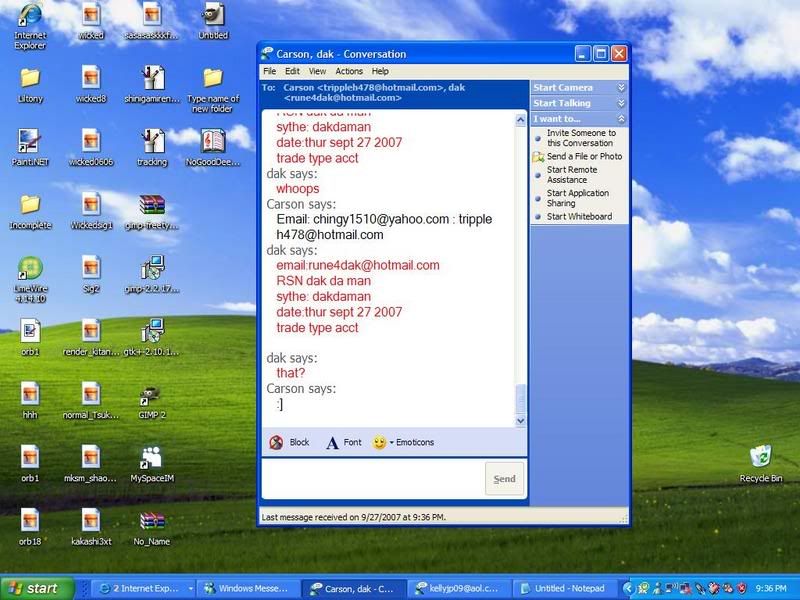This screenshot has width=800, height=600.
Task: Click the taskbar clock showing 9:36 PM
Action: [771, 589]
